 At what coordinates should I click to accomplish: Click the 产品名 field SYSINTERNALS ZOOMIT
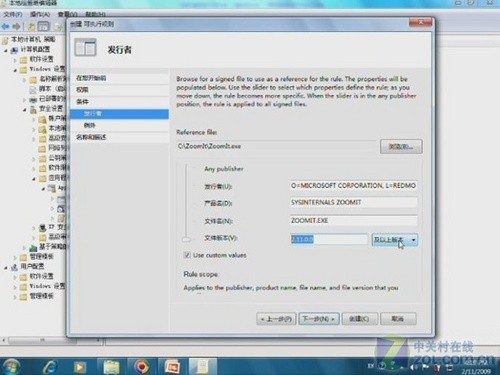point(353,203)
